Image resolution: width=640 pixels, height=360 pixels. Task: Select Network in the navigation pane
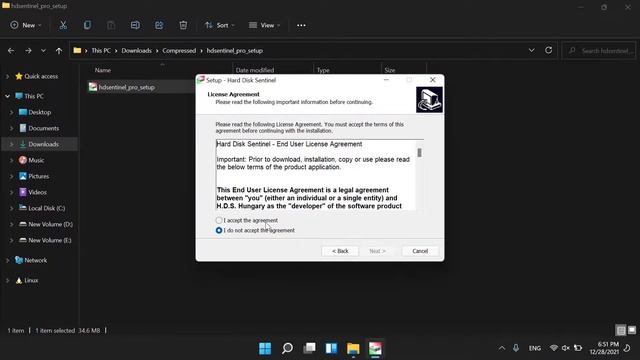[36, 260]
